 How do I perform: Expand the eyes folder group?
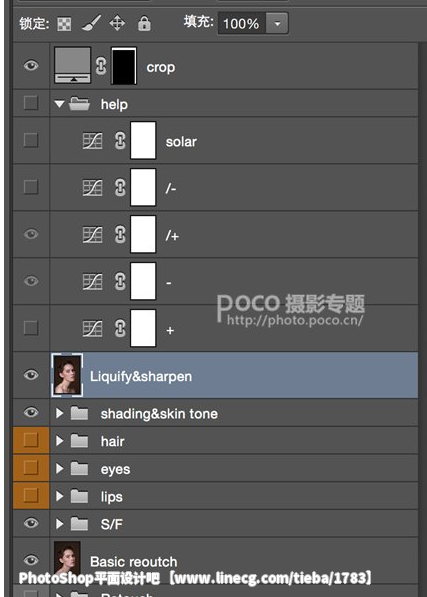59,468
